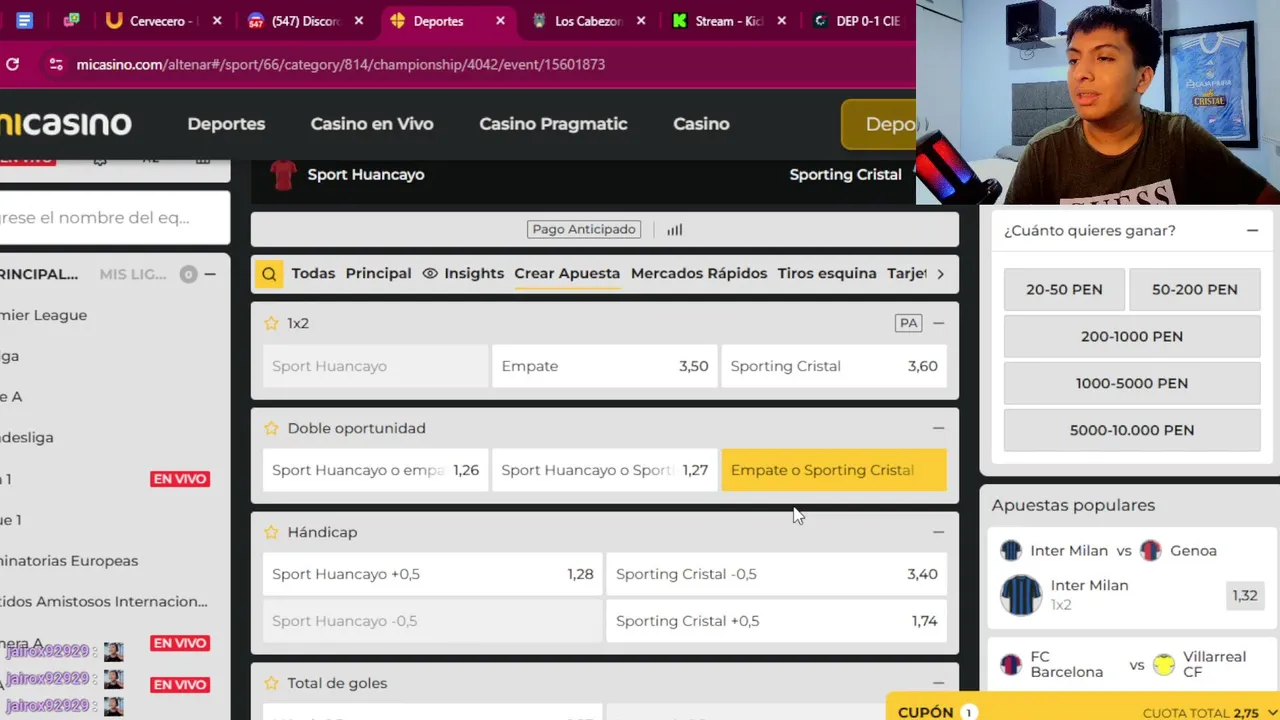1280x720 pixels.
Task: Select the Tiros esquina tab
Action: [827, 273]
